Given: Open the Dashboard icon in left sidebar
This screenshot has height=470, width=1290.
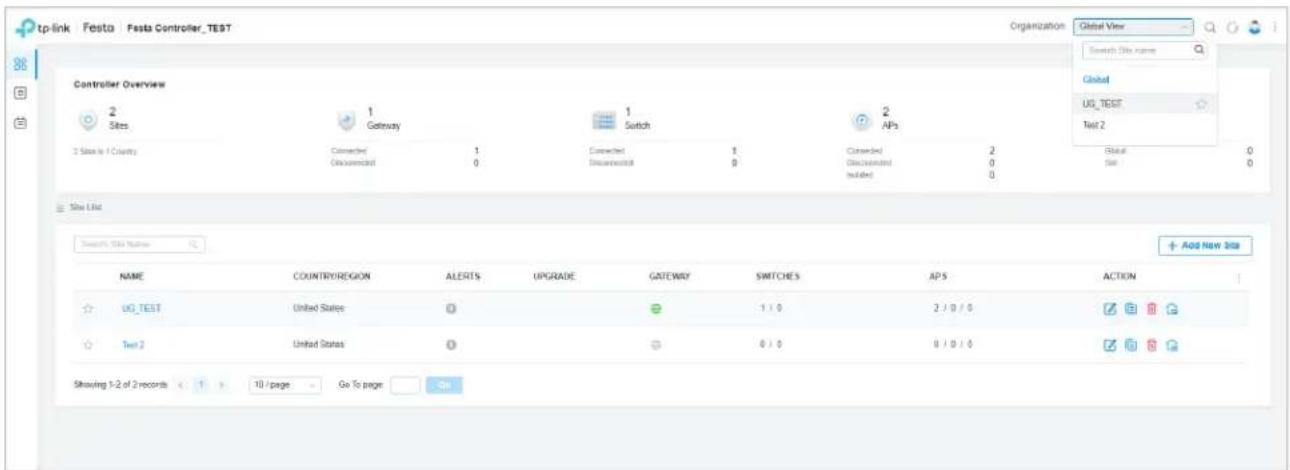Looking at the screenshot, I should (19, 63).
